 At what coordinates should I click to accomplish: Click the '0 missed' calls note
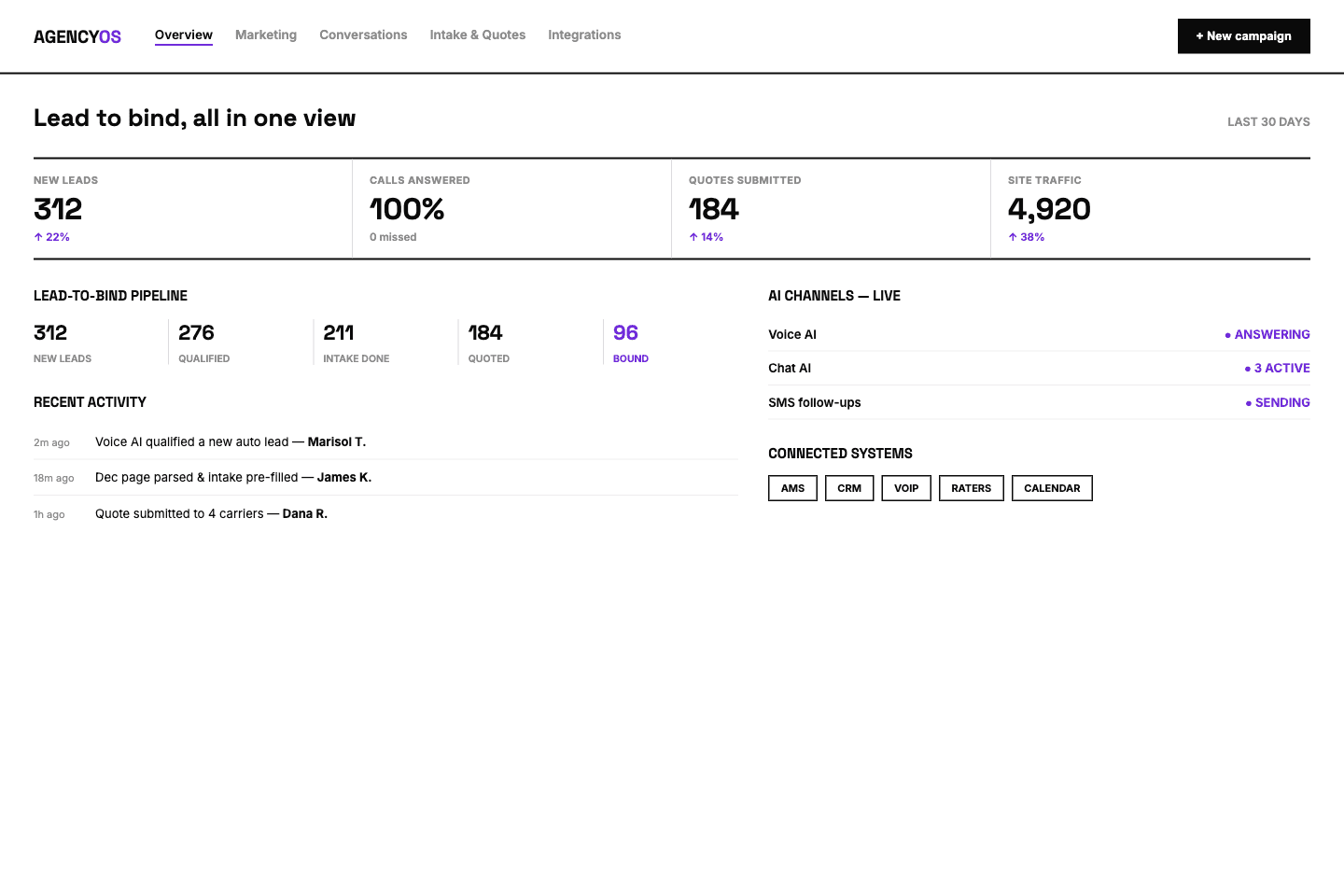[x=393, y=237]
